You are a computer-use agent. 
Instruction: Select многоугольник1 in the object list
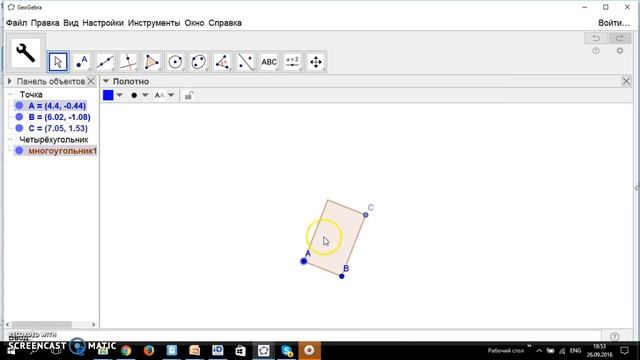pyautogui.click(x=62, y=151)
